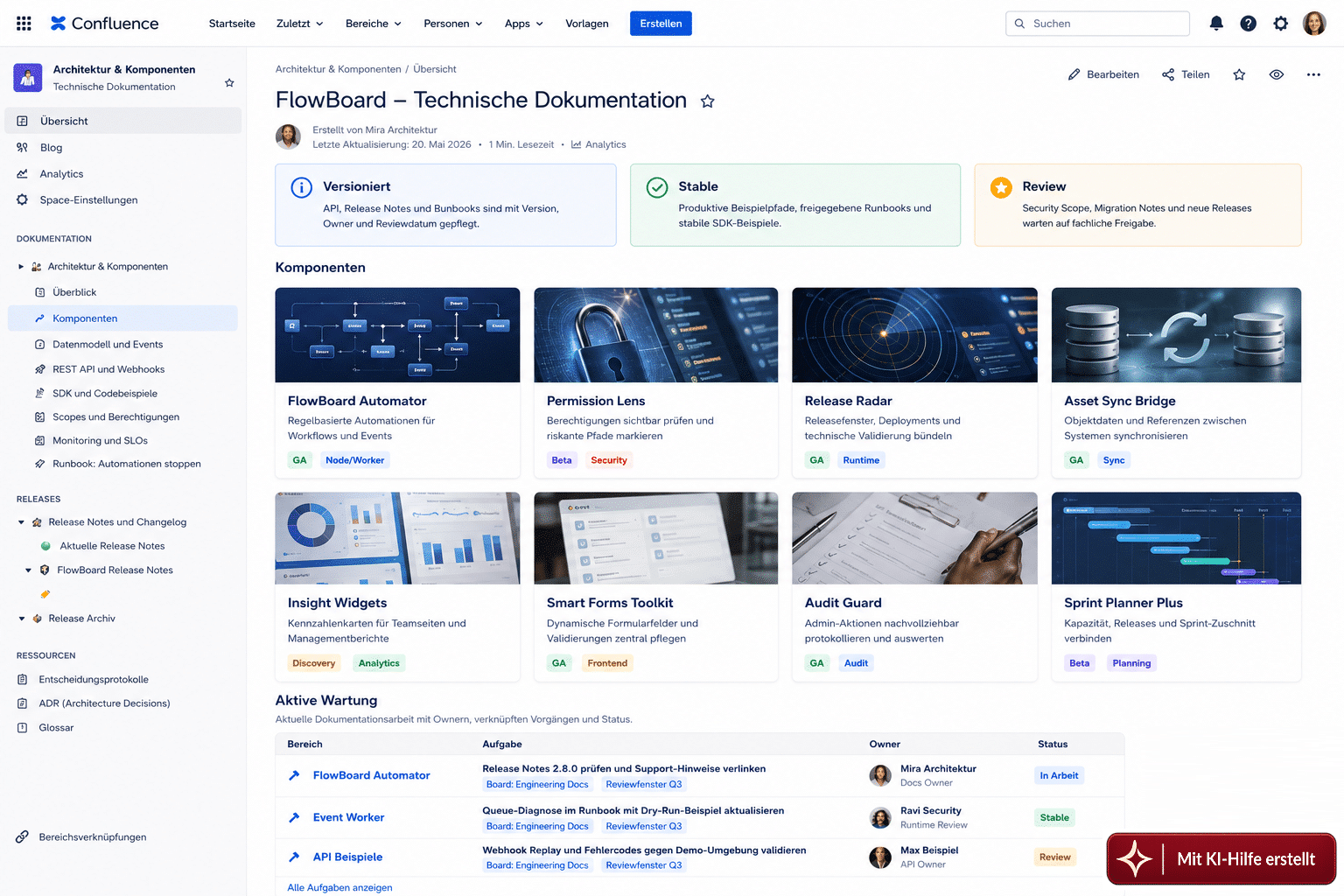Select Übersicht in the sidebar
This screenshot has width=1344, height=896.
[123, 121]
